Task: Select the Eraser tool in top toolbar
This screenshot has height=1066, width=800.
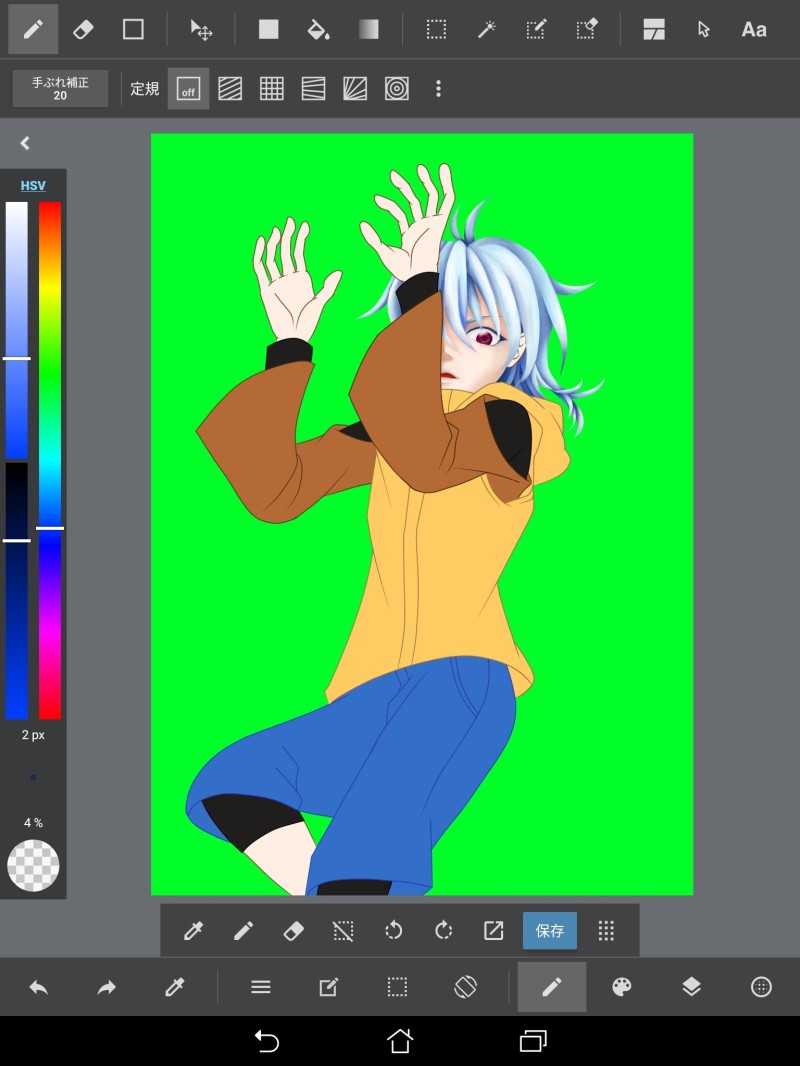Action: [83, 29]
